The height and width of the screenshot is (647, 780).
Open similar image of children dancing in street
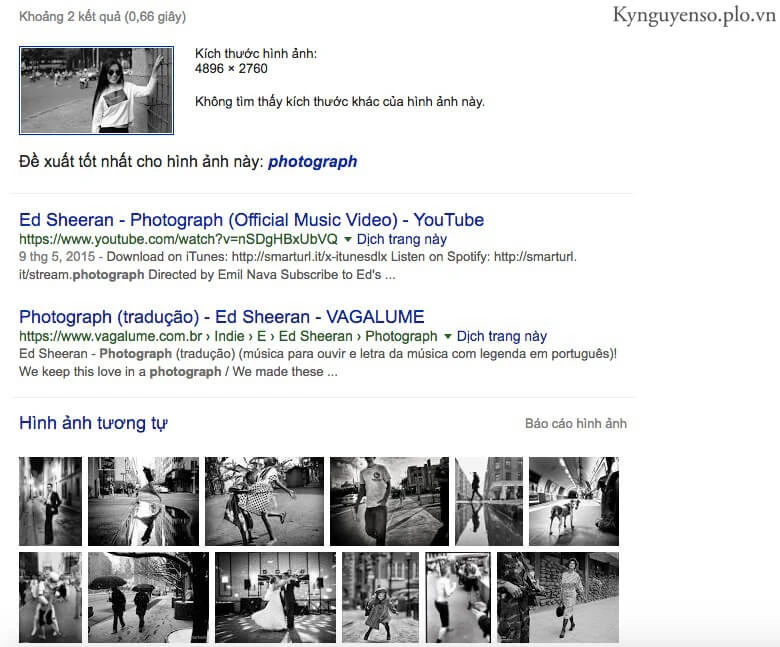264,501
